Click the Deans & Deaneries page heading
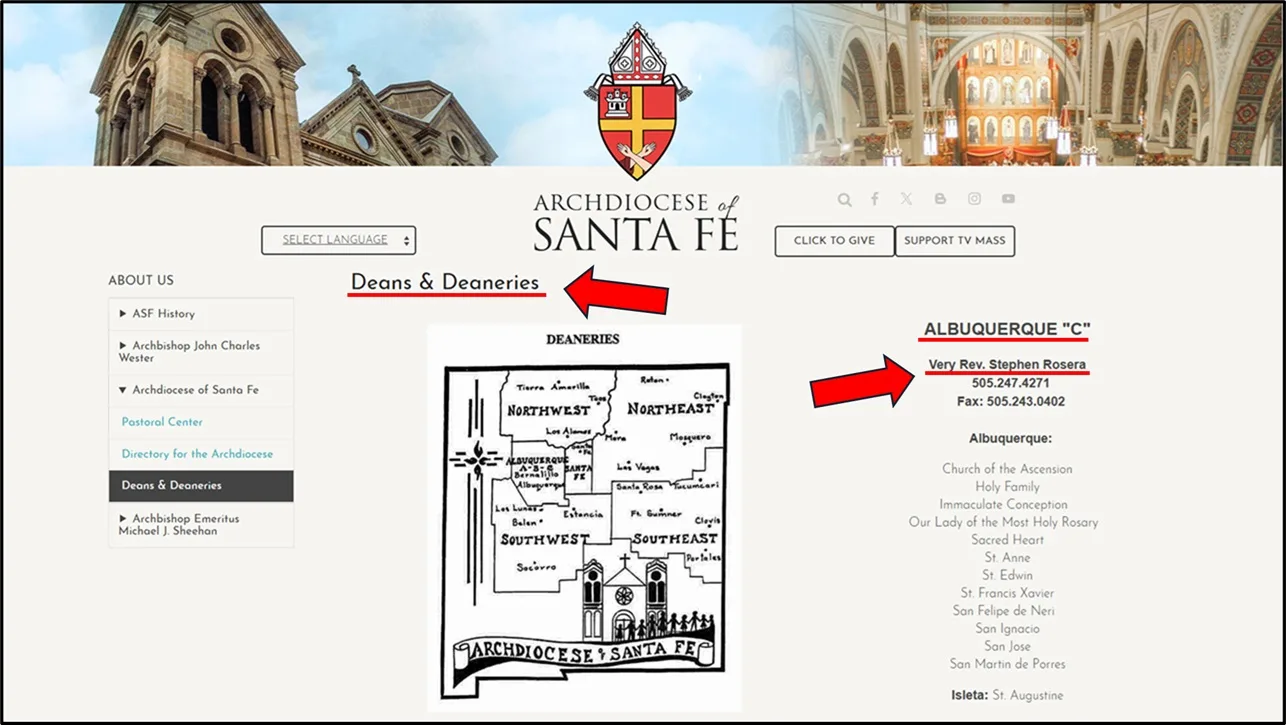Viewport: 1286px width, 725px height. coord(445,283)
